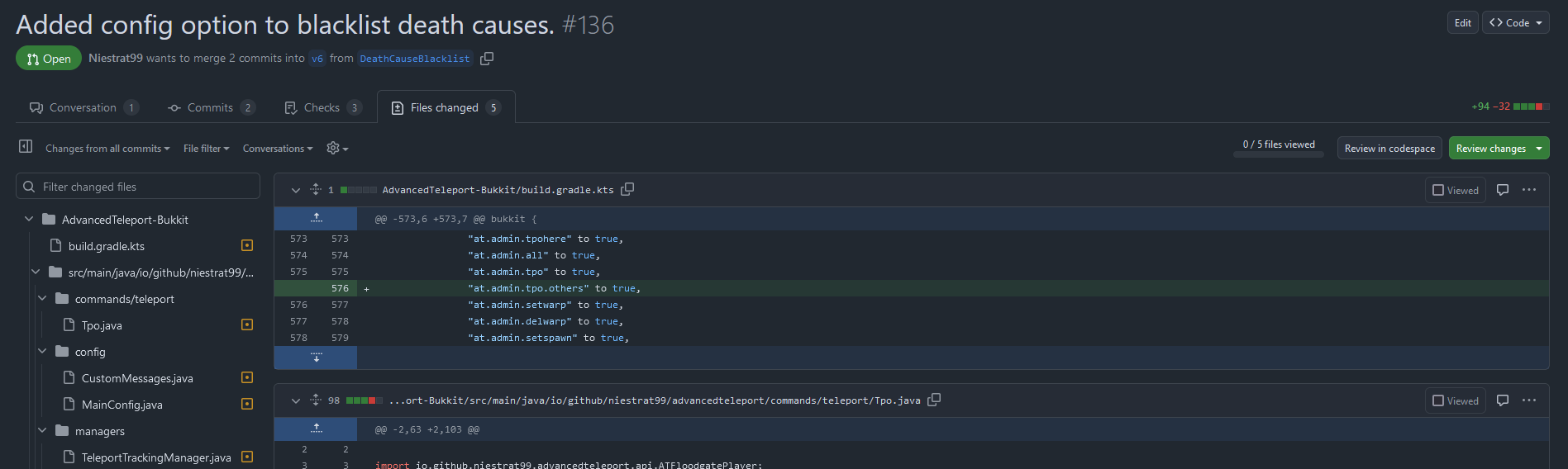This screenshot has width=1568, height=469.
Task: Click the TeleportTrackingManager.java modified status icon
Action: pos(246,457)
